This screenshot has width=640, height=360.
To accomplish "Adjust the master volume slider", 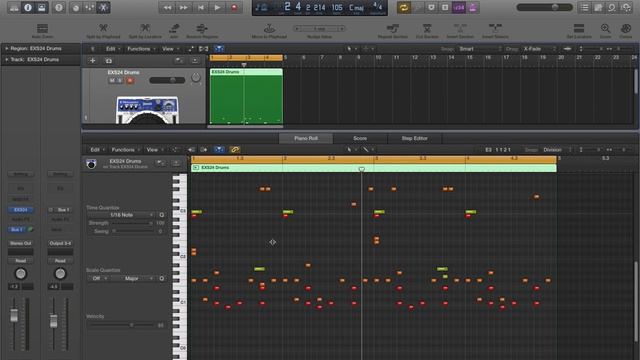I will click(x=544, y=7).
